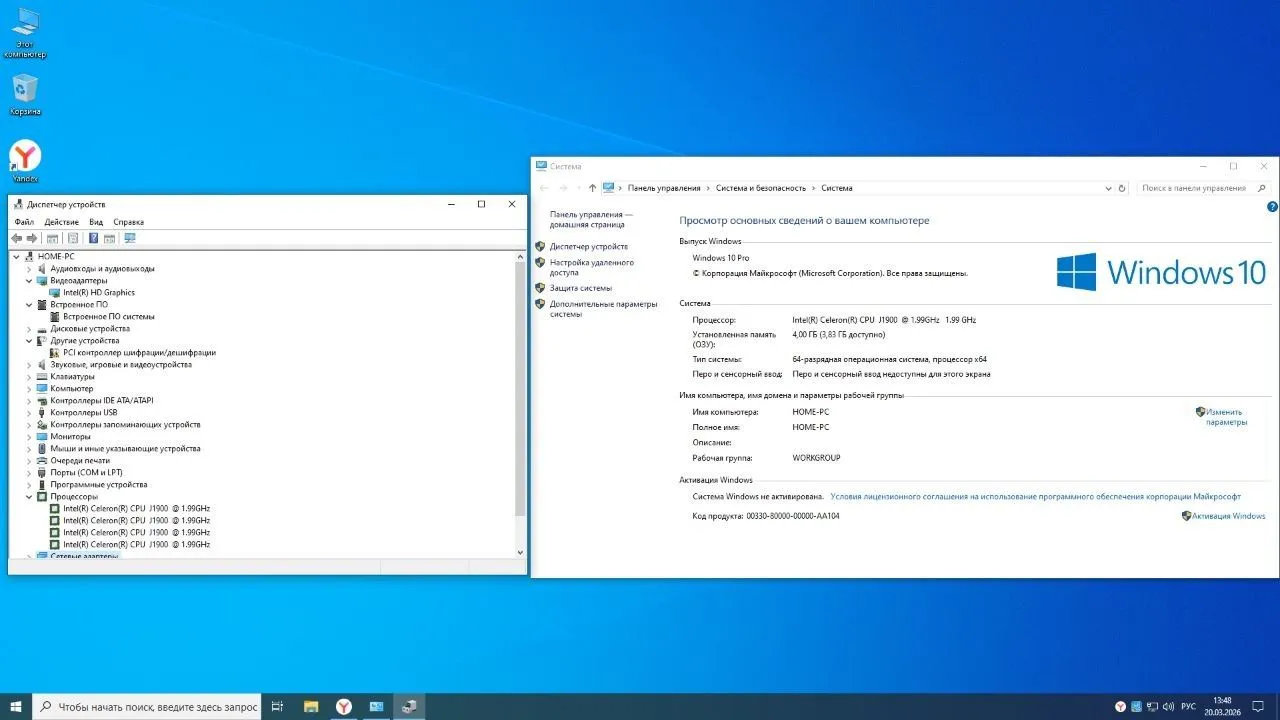The image size is (1280, 720).
Task: Select Звуковые, игровые и видеоустройства row
Action: (121, 365)
